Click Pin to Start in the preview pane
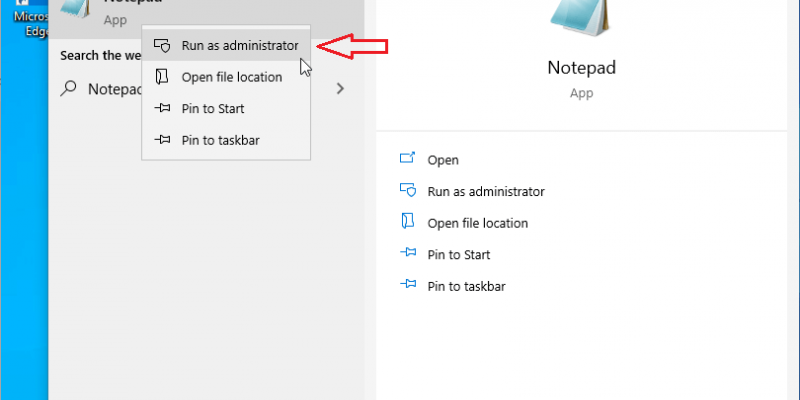This screenshot has height=400, width=800. click(458, 255)
